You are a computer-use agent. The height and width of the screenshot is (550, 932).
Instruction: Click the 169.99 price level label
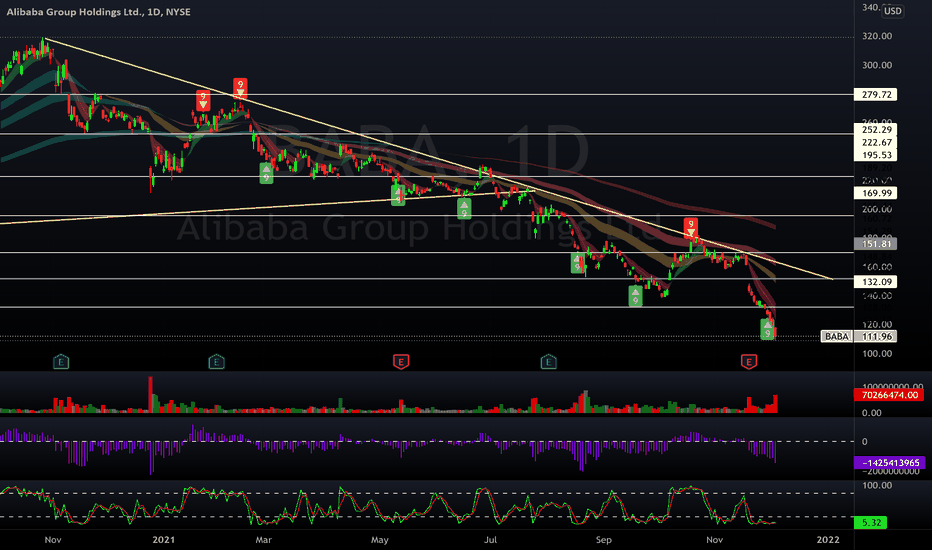click(876, 193)
